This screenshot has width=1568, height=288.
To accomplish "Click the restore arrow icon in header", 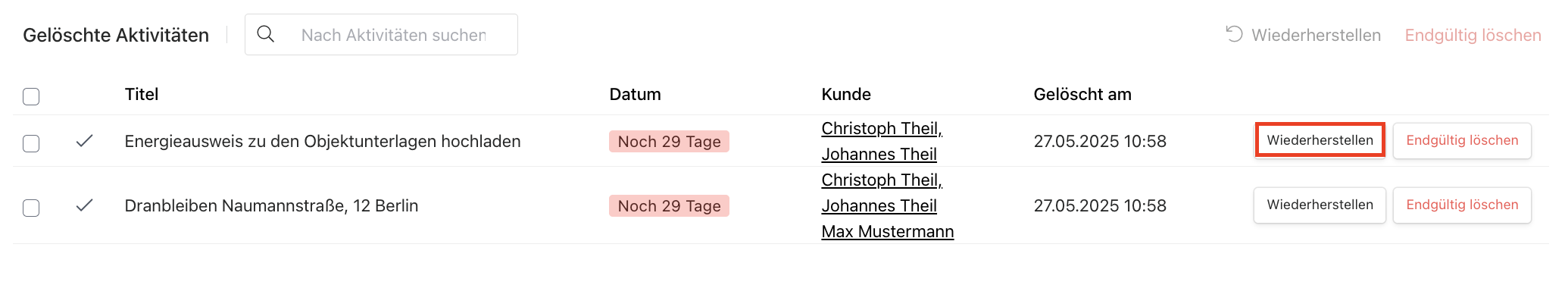I will (x=1234, y=34).
